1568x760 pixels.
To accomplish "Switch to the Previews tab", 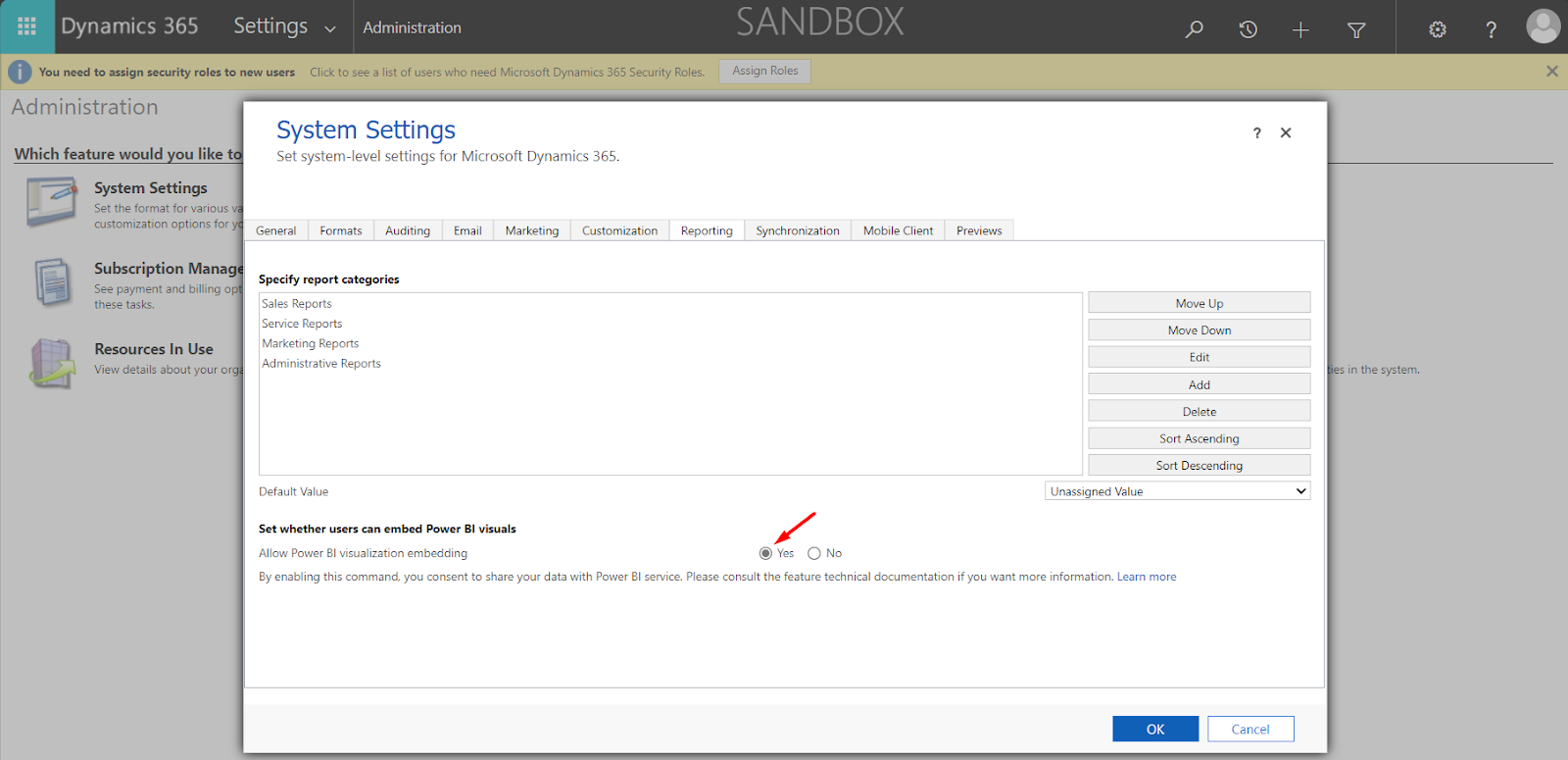I will [979, 230].
